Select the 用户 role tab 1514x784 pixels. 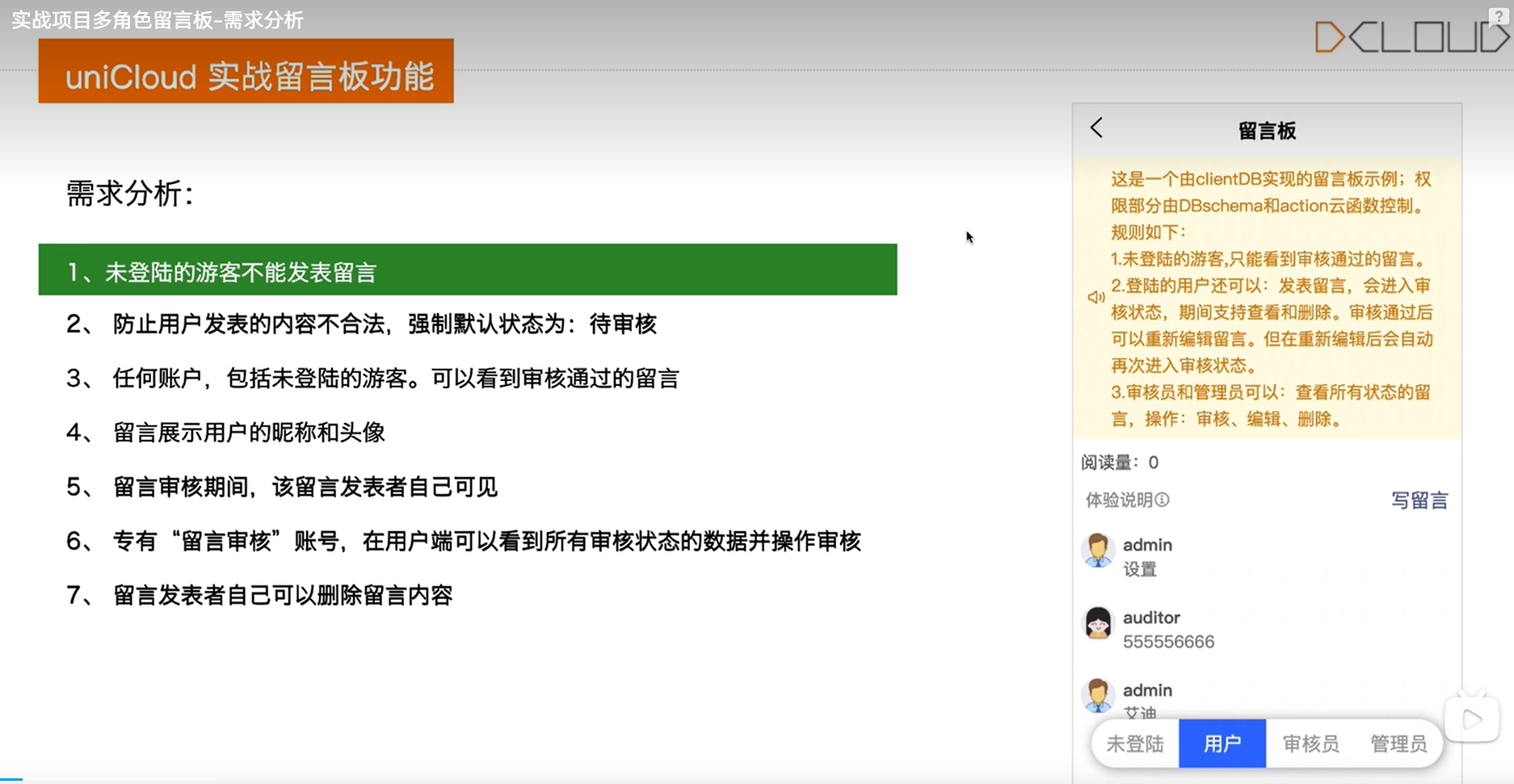click(x=1222, y=744)
